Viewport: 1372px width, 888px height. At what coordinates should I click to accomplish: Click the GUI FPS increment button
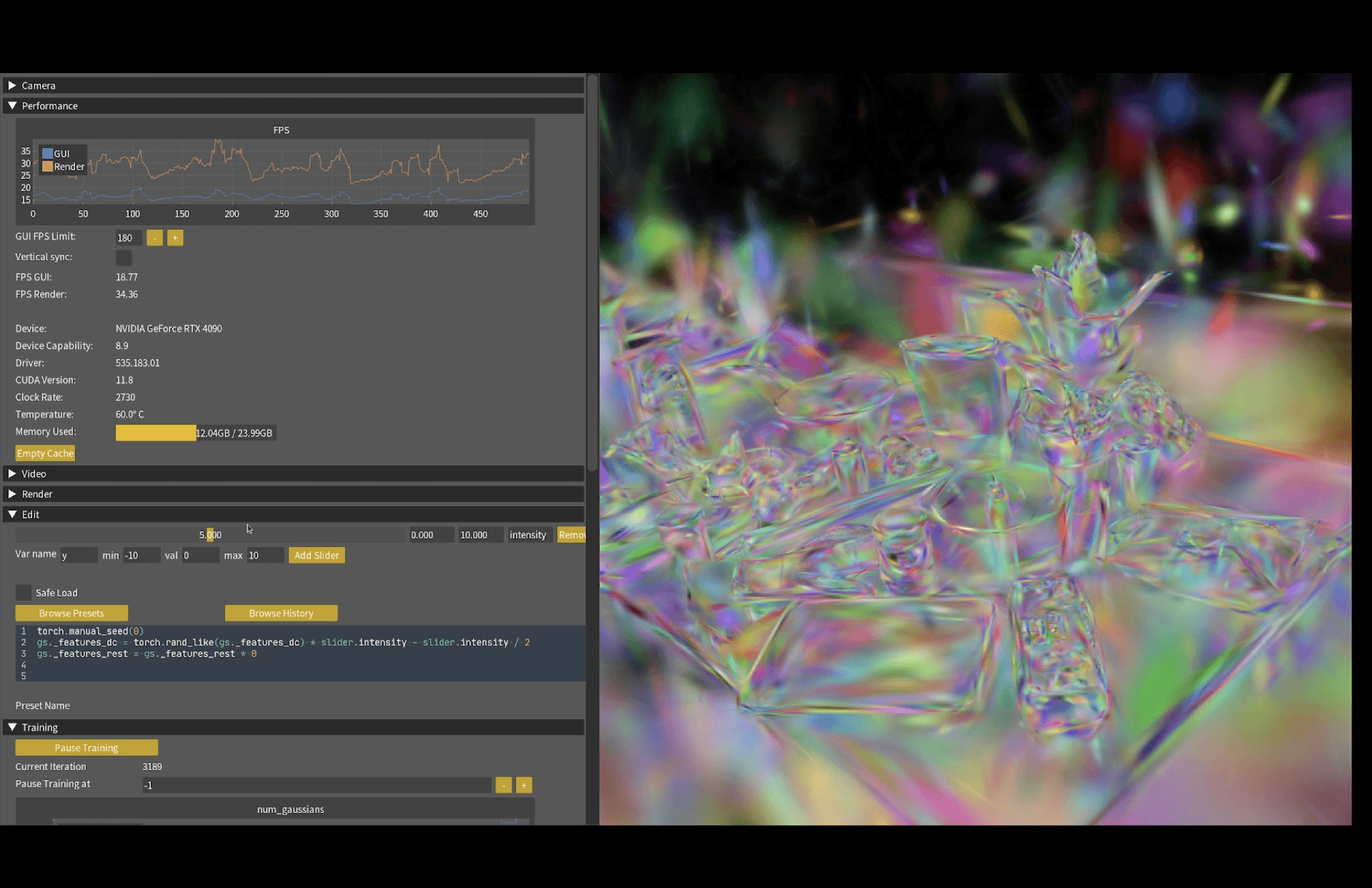(x=174, y=237)
